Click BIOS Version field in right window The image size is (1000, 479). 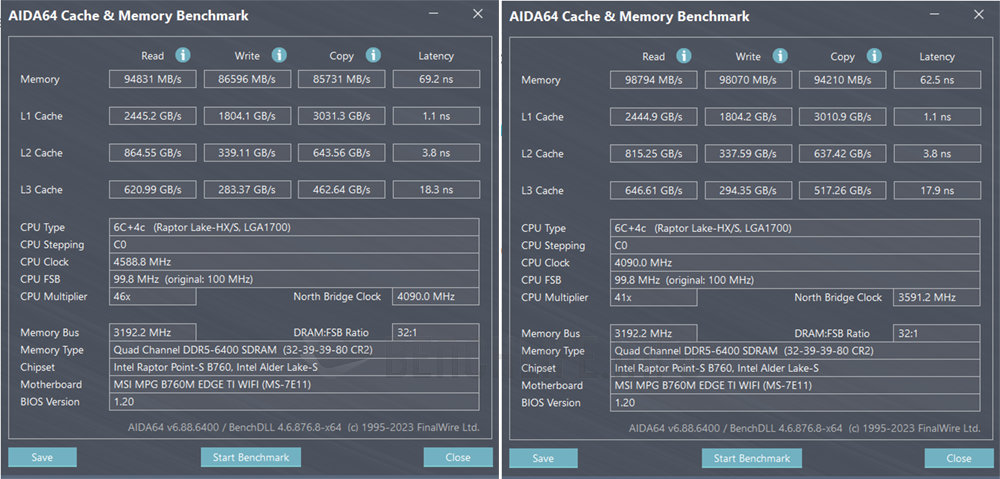point(795,402)
